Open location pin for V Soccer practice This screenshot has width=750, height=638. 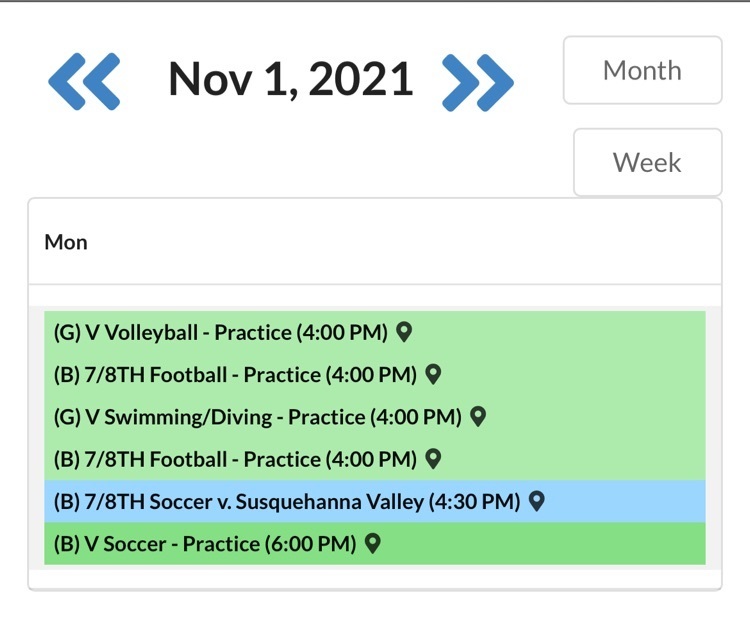373,543
